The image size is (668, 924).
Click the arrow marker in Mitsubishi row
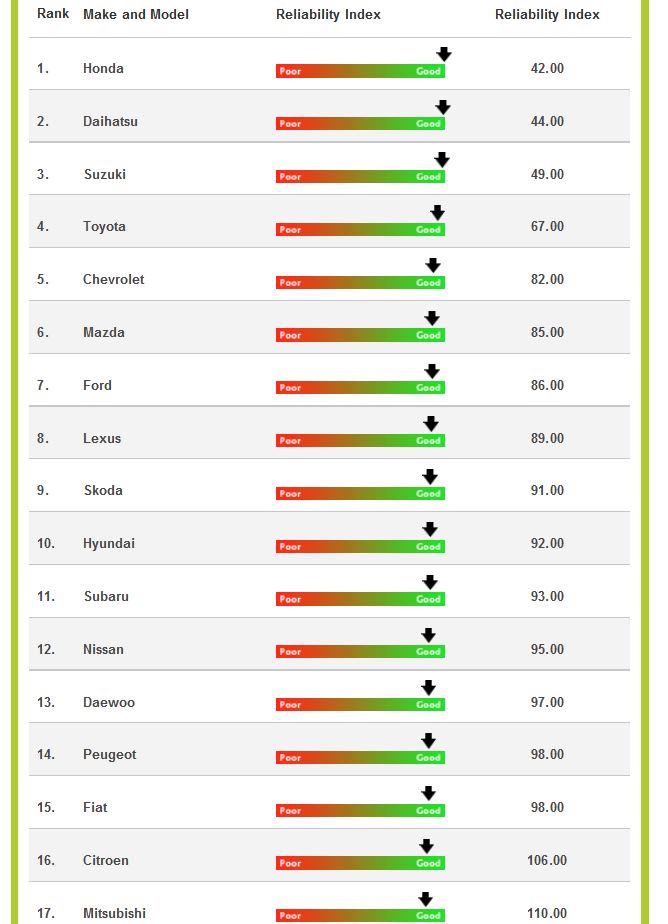(x=425, y=899)
